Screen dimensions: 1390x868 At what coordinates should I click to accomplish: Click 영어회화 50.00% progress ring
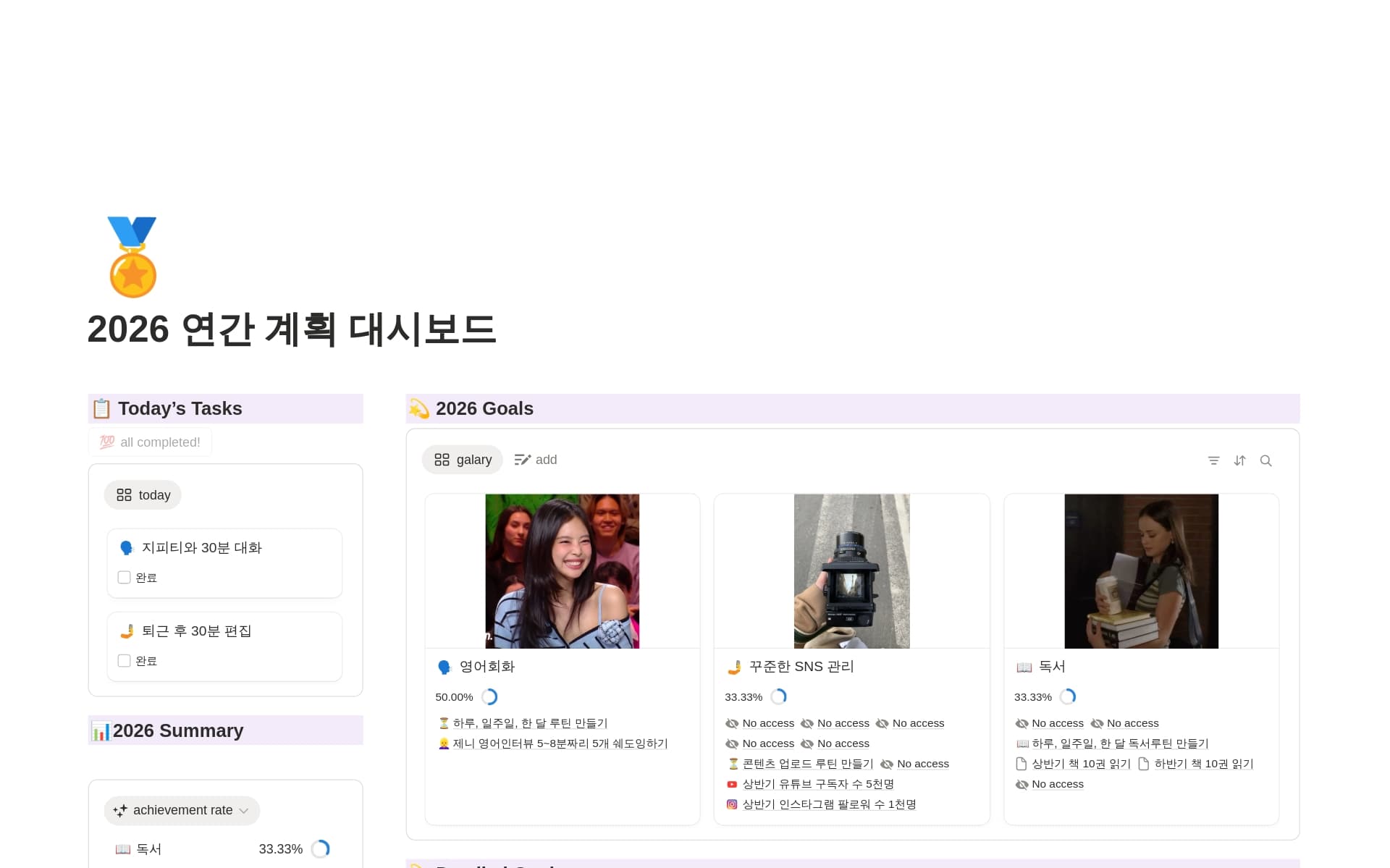[x=489, y=697]
